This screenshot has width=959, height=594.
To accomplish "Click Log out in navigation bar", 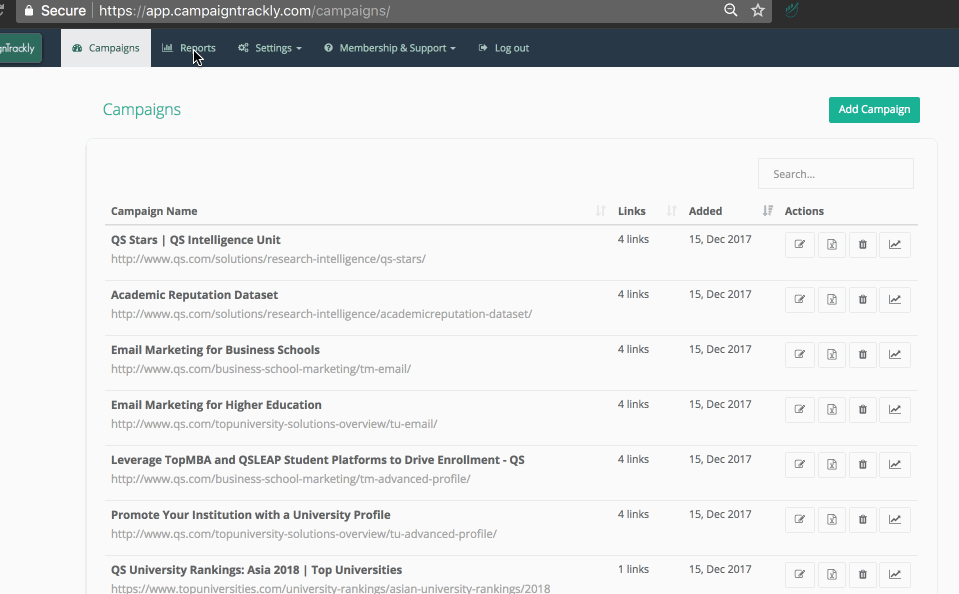I will (504, 48).
